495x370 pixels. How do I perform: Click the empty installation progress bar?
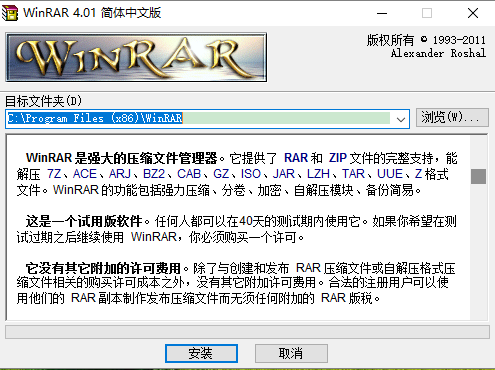point(247,332)
